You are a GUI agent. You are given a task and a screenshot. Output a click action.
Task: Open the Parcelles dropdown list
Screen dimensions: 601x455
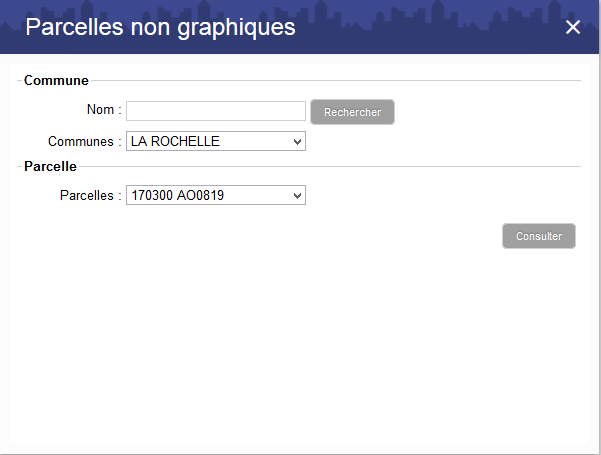215,196
